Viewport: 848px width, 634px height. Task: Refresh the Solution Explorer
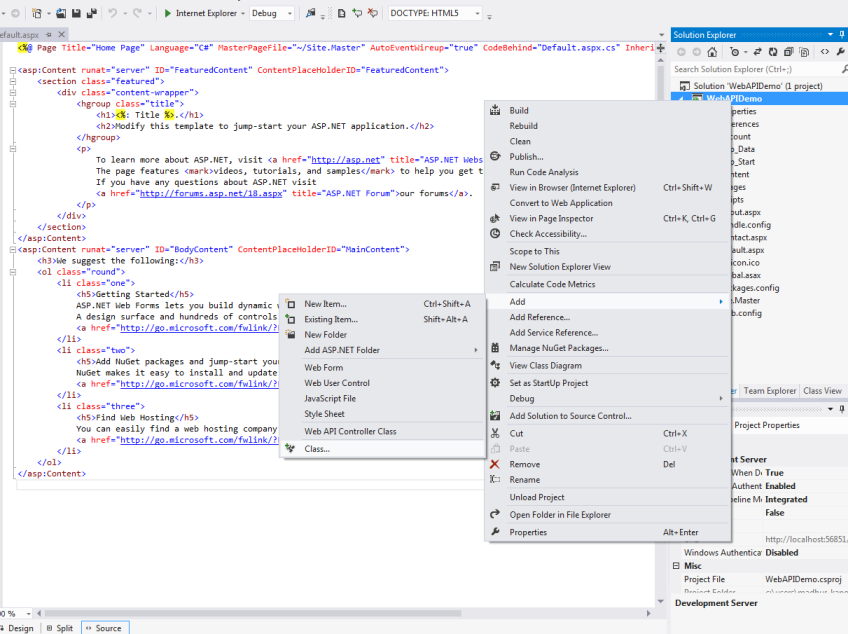(x=773, y=51)
